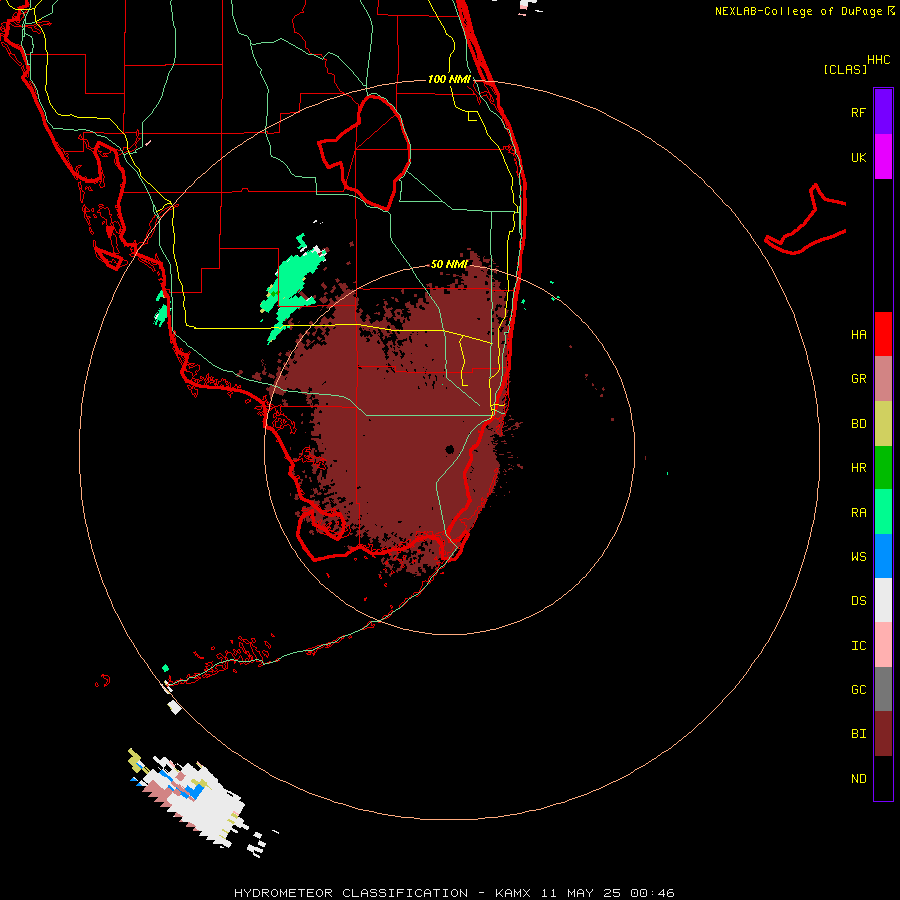Click the WS legend label
This screenshot has height=900, width=900.
point(858,557)
